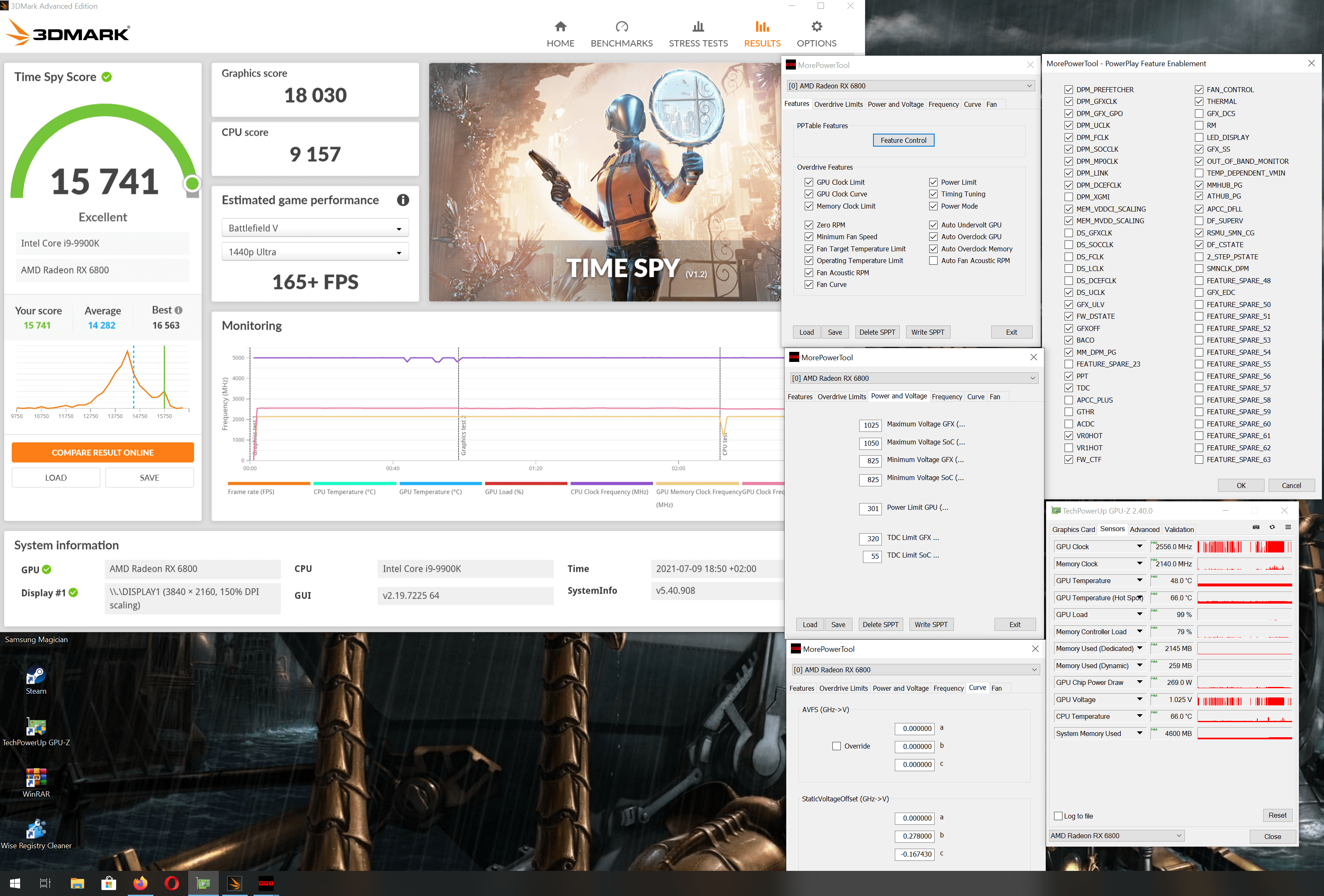Open the Benchmarks section in 3DMark
This screenshot has height=896, width=1324.
pyautogui.click(x=621, y=34)
